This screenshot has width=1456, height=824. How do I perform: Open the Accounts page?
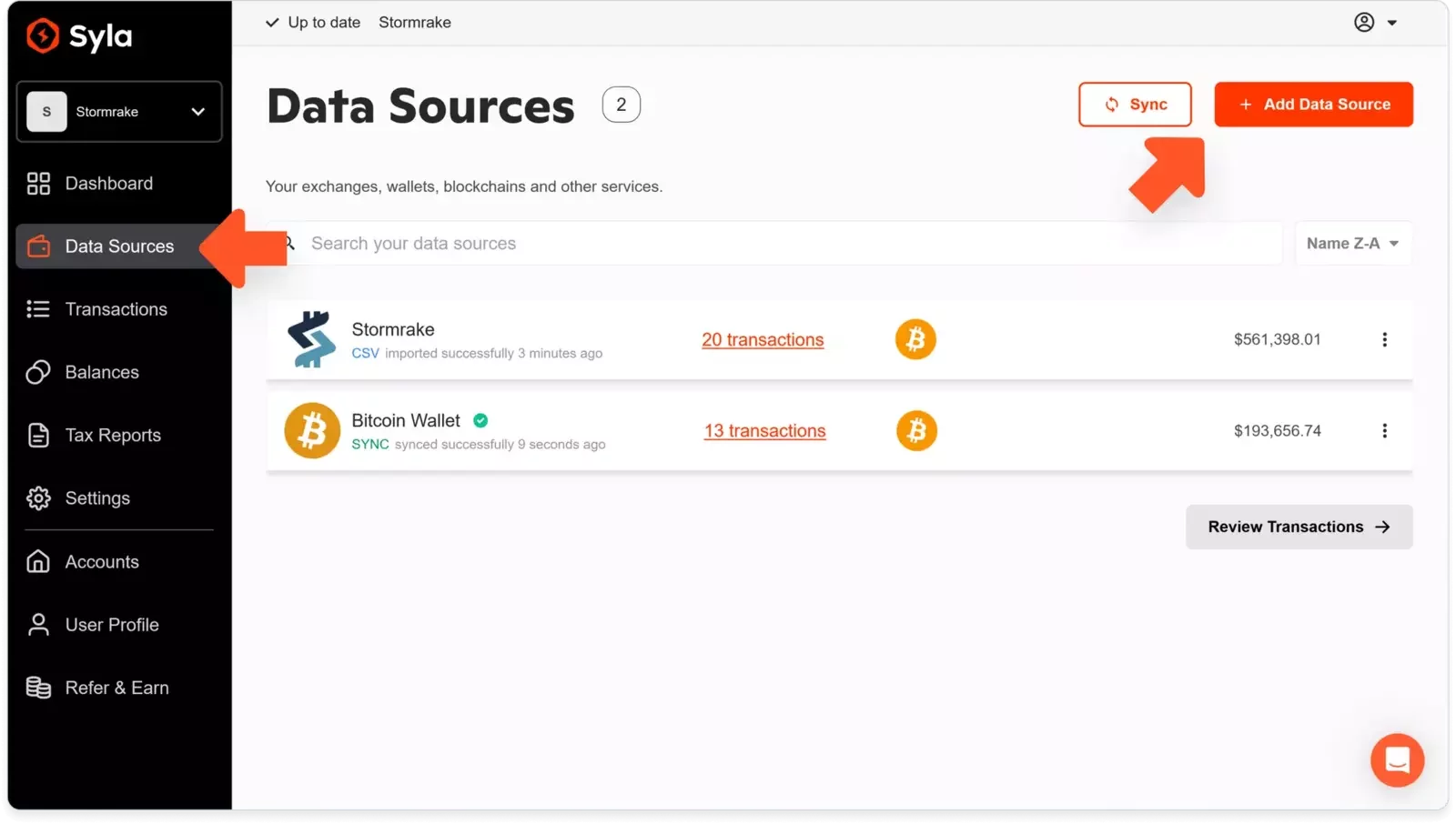tap(102, 562)
